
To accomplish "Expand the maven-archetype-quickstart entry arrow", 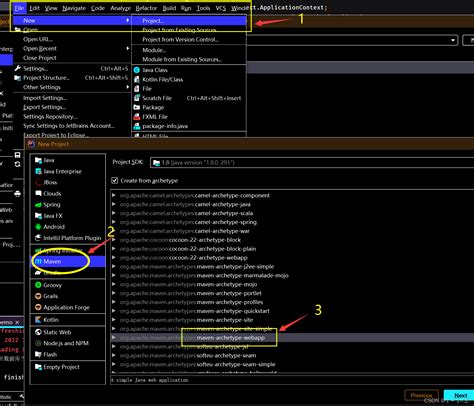I will (114, 311).
